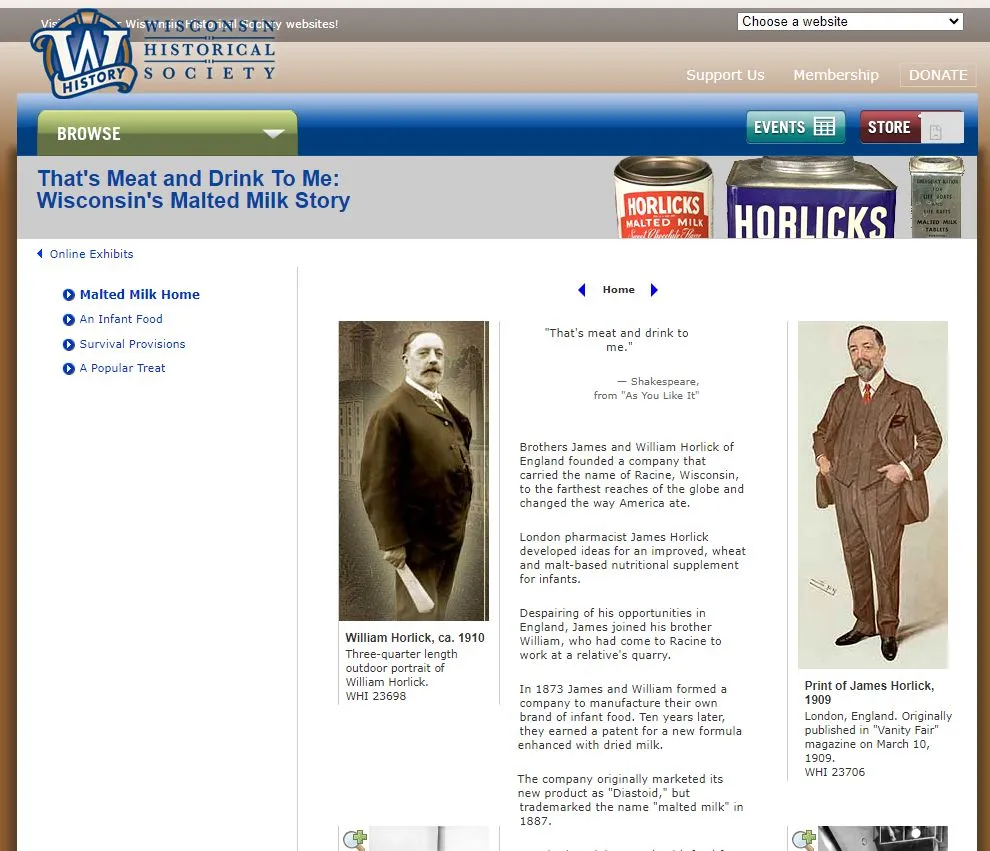The image size is (990, 851).
Task: Click the bullet icon beside An Infant Food
Action: 69,319
